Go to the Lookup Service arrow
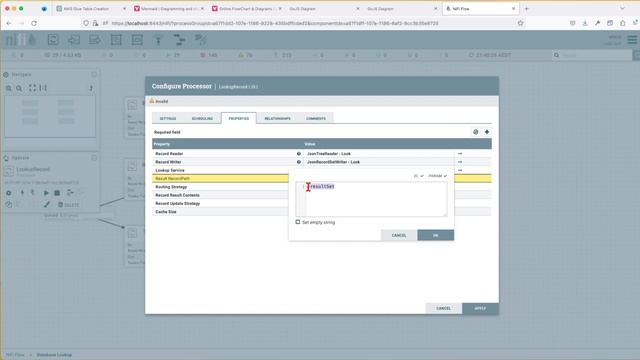The height and width of the screenshot is (360, 640). coord(460,170)
